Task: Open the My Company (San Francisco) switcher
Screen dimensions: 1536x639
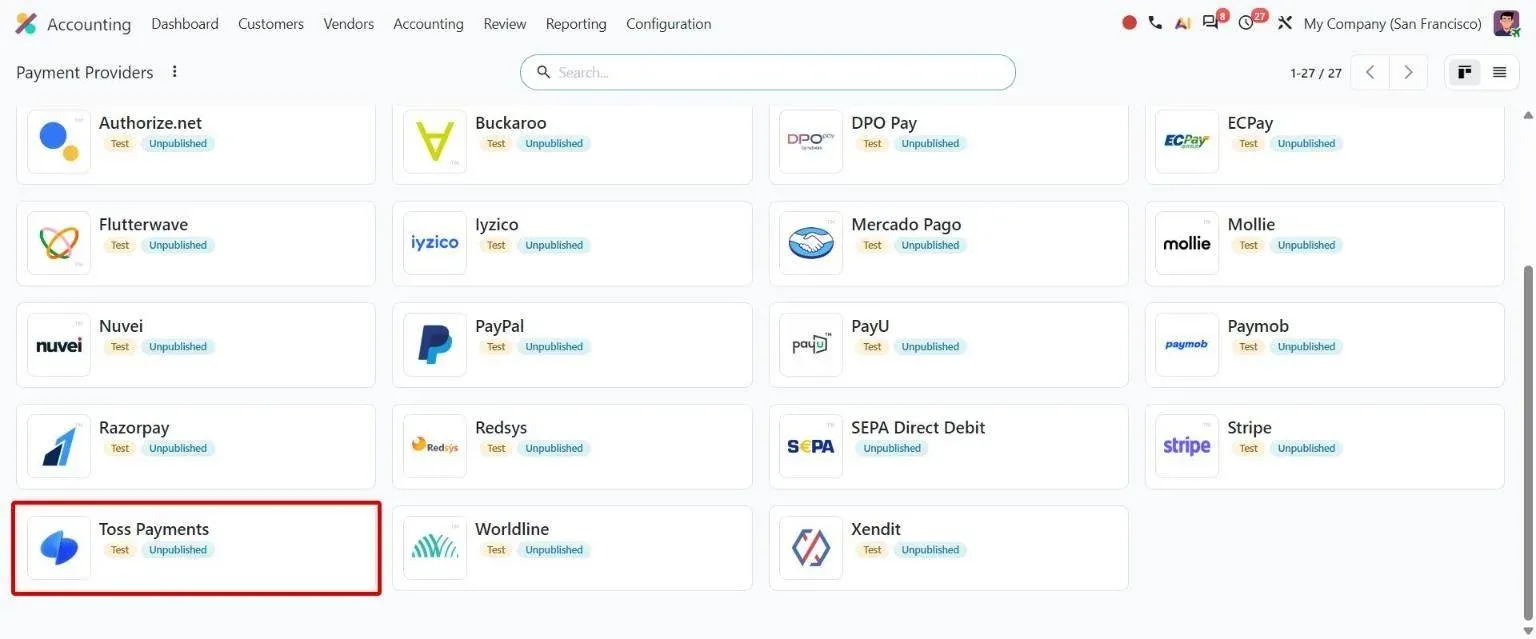Action: [x=1393, y=23]
